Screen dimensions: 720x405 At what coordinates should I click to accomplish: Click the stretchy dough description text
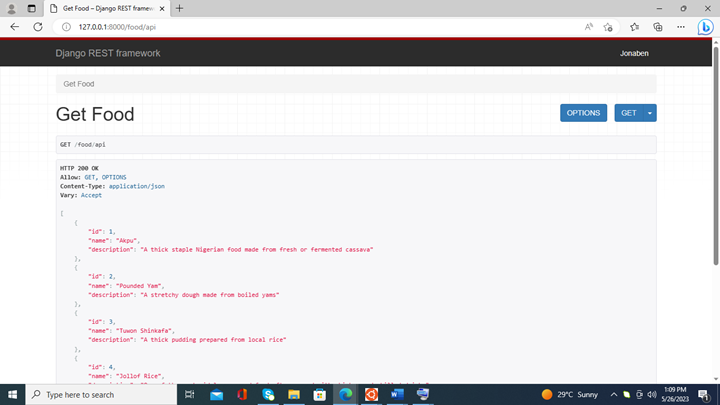pyautogui.click(x=209, y=295)
